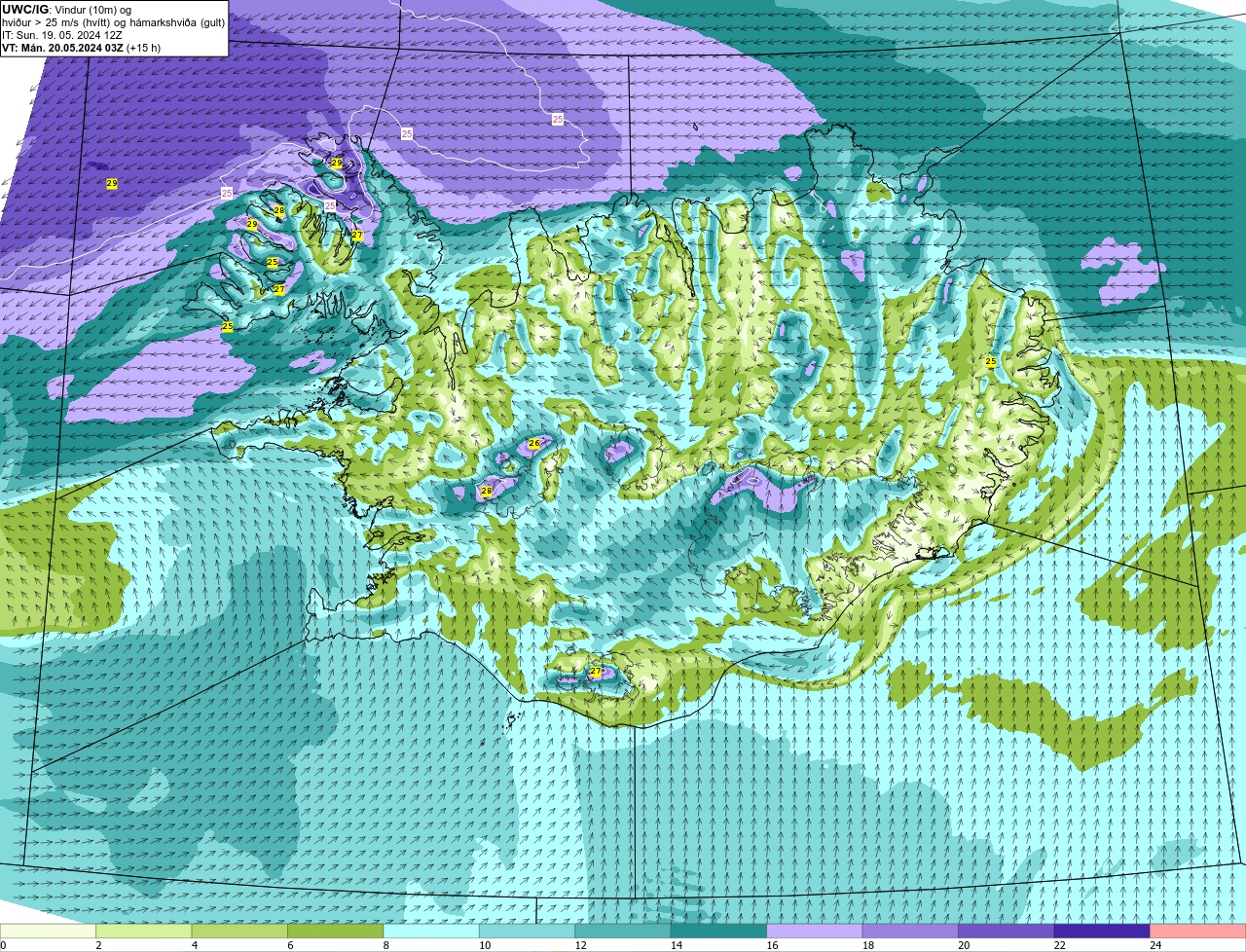Viewport: 1246px width, 952px height.
Task: Pick the 12–14 m/s medium teal legend swatch
Action: (x=623, y=931)
